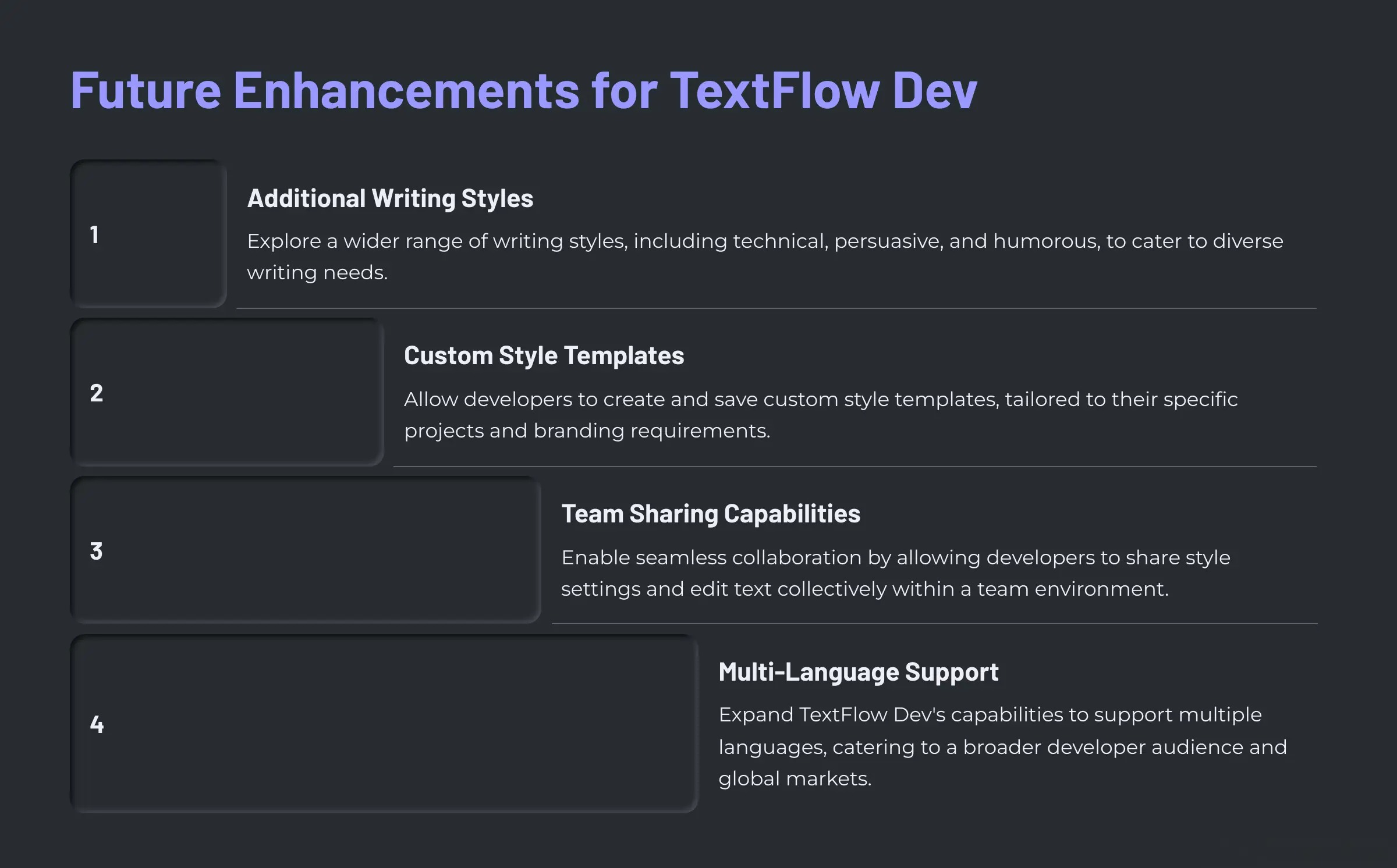Click the digit 3 label
Image resolution: width=1397 pixels, height=868 pixels.
click(97, 552)
